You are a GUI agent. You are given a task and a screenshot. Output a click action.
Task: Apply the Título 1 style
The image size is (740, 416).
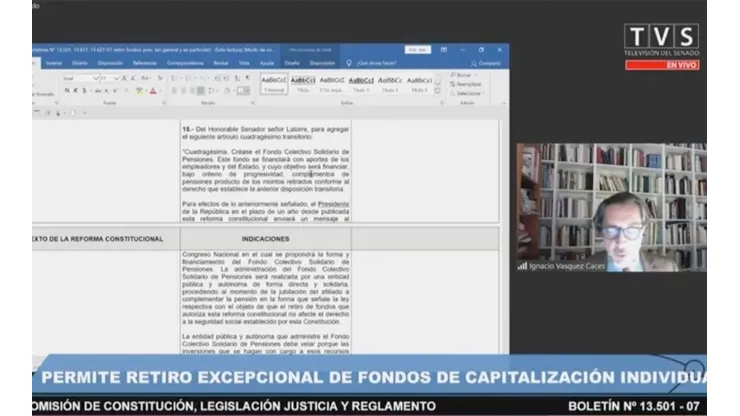pyautogui.click(x=361, y=84)
